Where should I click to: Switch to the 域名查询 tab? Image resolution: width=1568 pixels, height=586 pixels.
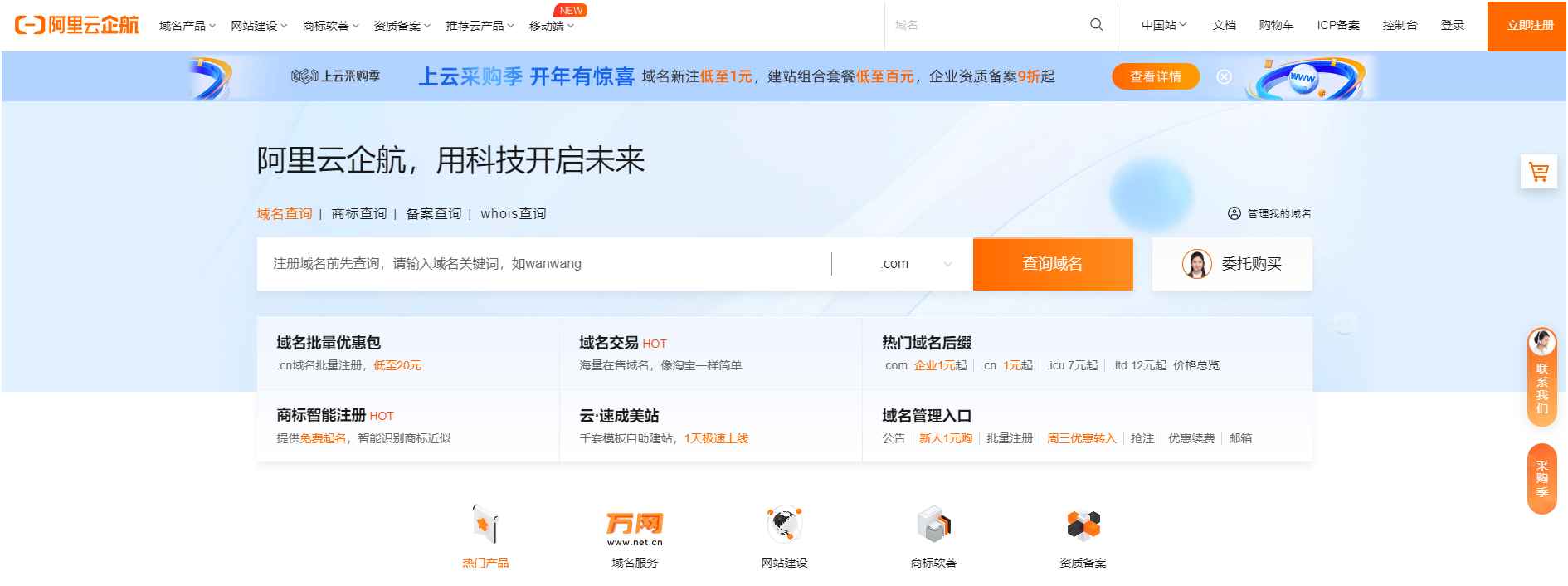pyautogui.click(x=285, y=213)
